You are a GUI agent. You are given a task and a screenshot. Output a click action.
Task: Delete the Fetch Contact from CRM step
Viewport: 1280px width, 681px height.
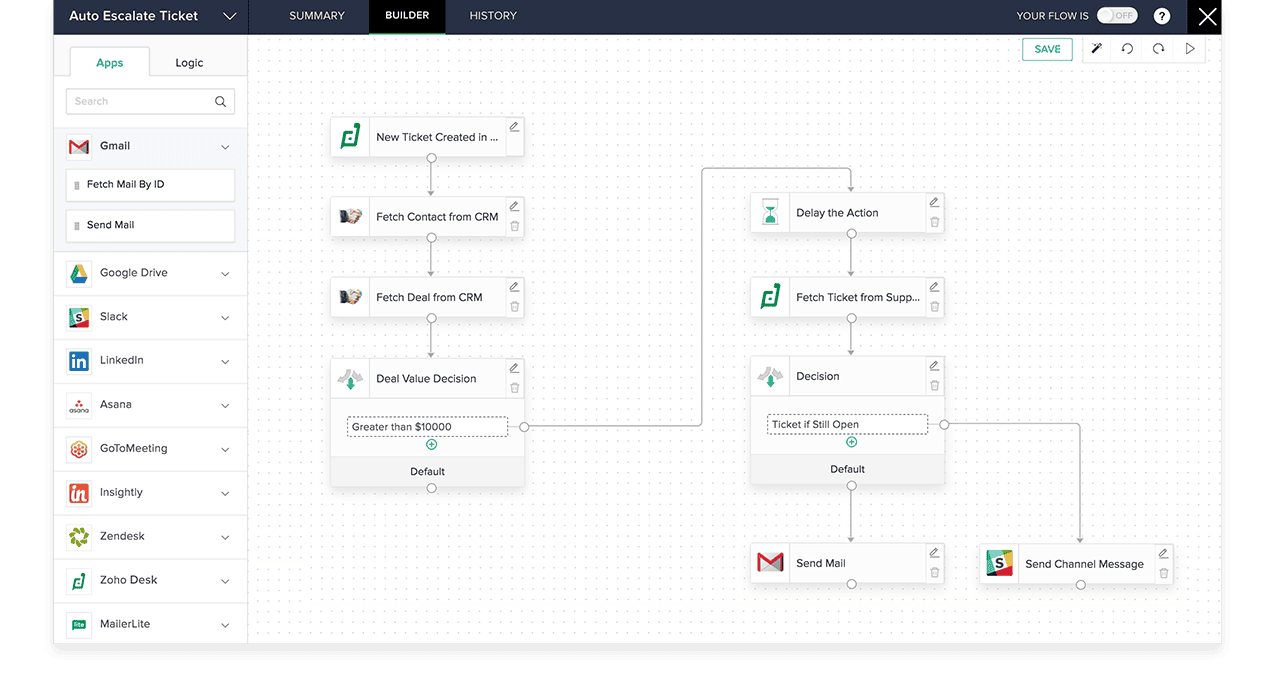click(514, 226)
